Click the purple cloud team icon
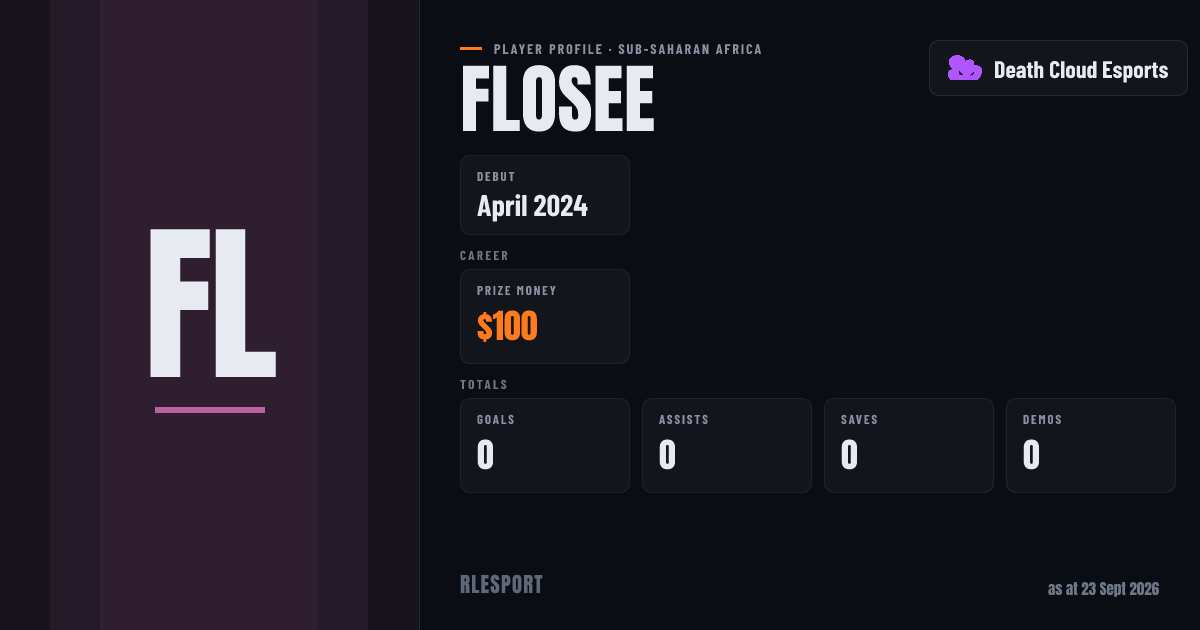Screen dimensions: 1200x630 point(965,68)
